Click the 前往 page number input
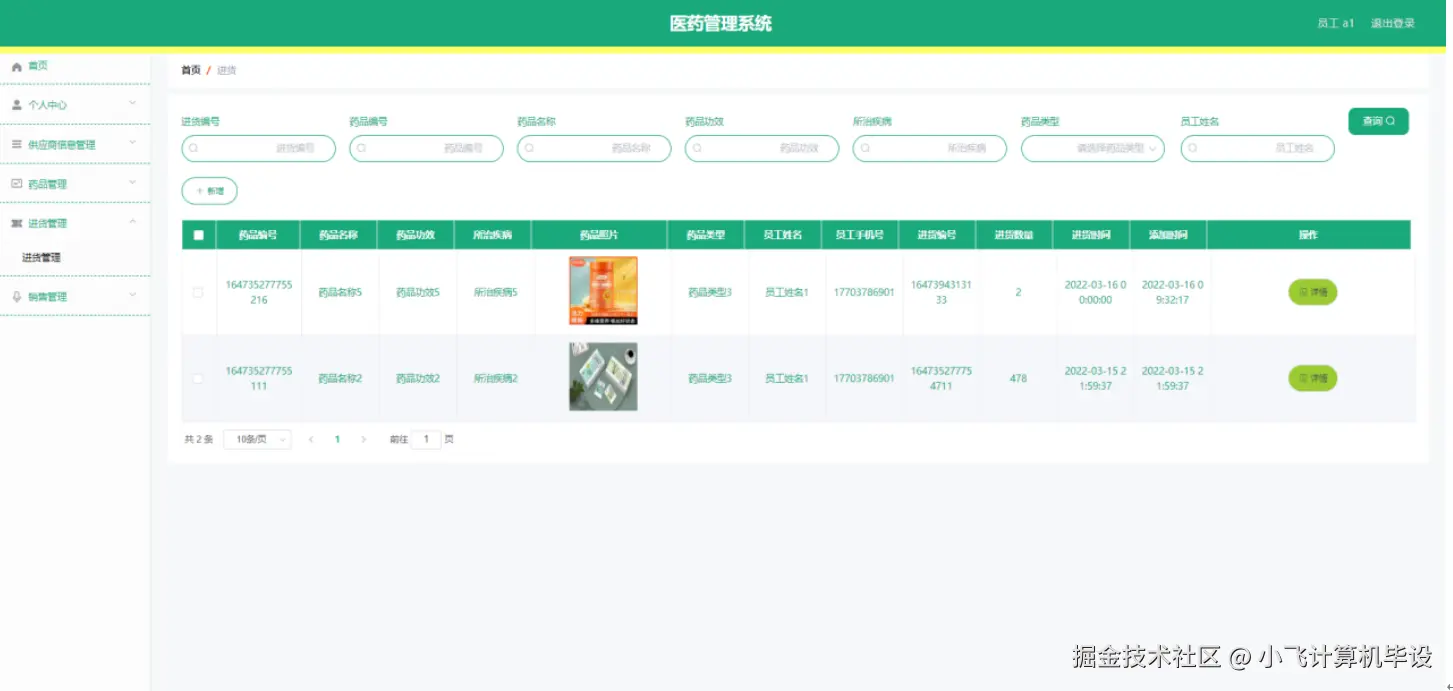The width and height of the screenshot is (1453, 691). pyautogui.click(x=426, y=439)
